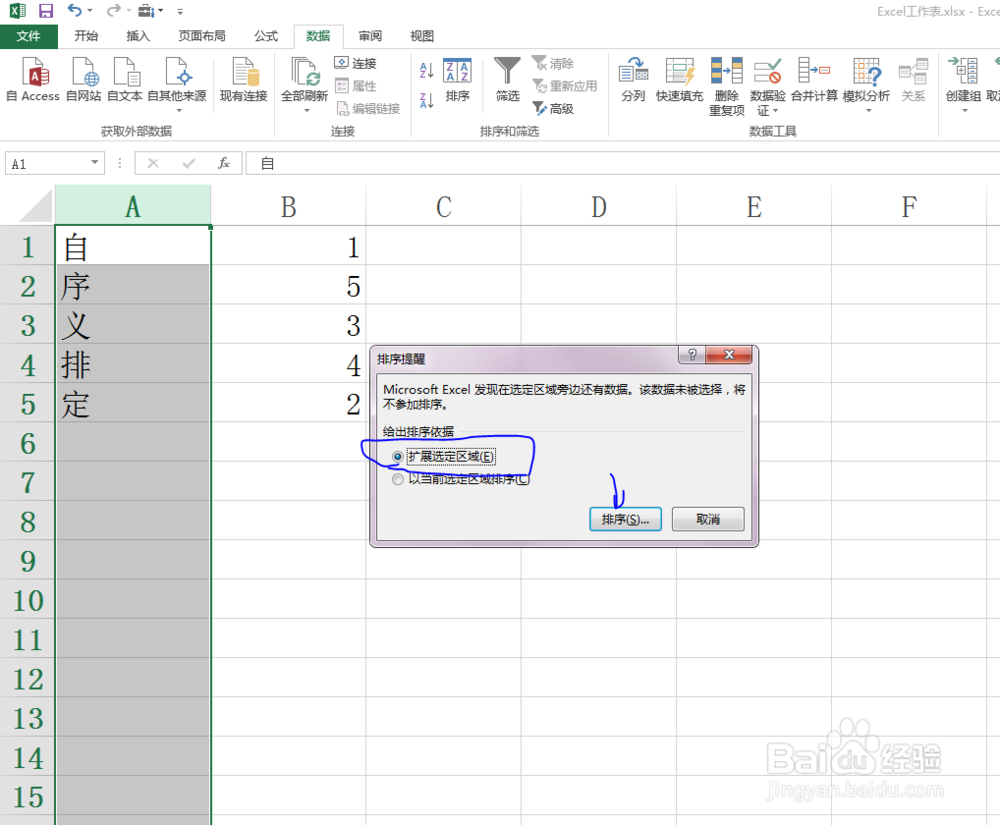
Task: Click Flash Fill (快速填充)
Action: 679,79
